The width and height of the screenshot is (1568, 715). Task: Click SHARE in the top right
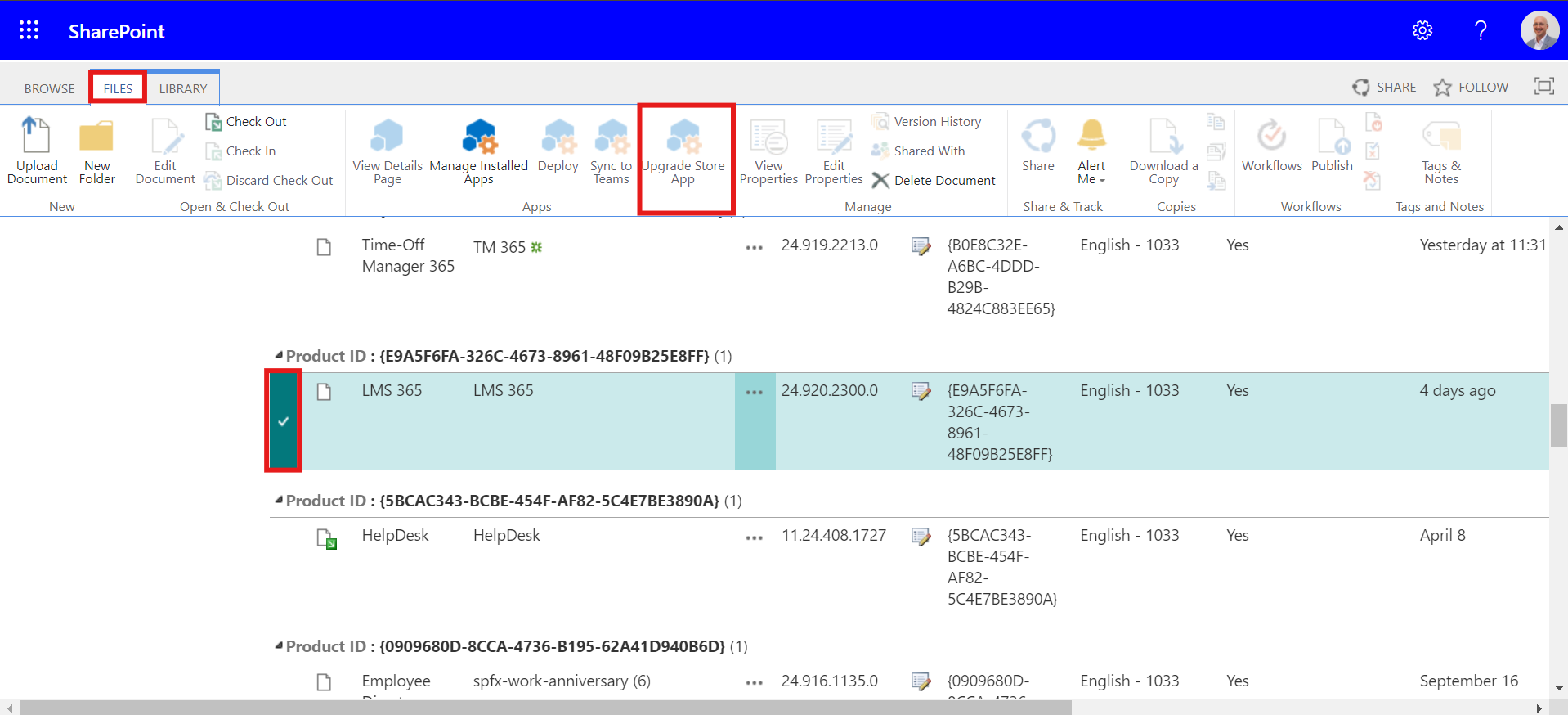click(x=1384, y=87)
